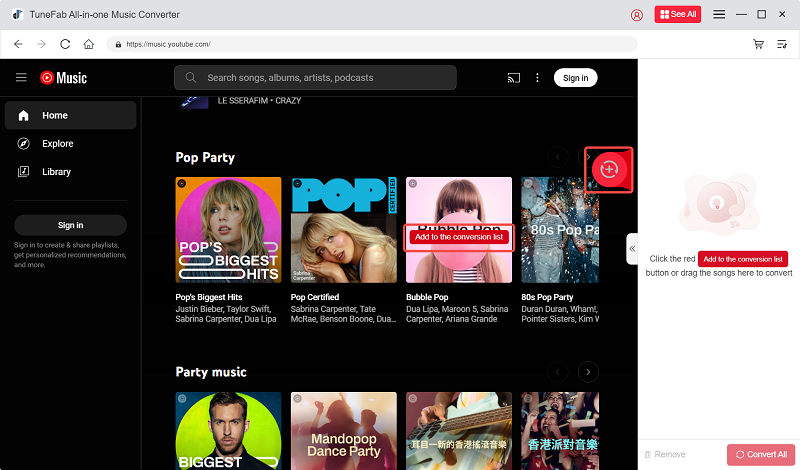Click the Remove button in conversion panel
Screen dimensions: 800x470
(x=665, y=454)
